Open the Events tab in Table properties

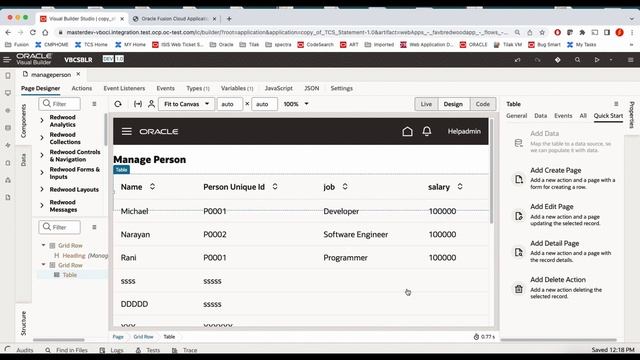563,116
